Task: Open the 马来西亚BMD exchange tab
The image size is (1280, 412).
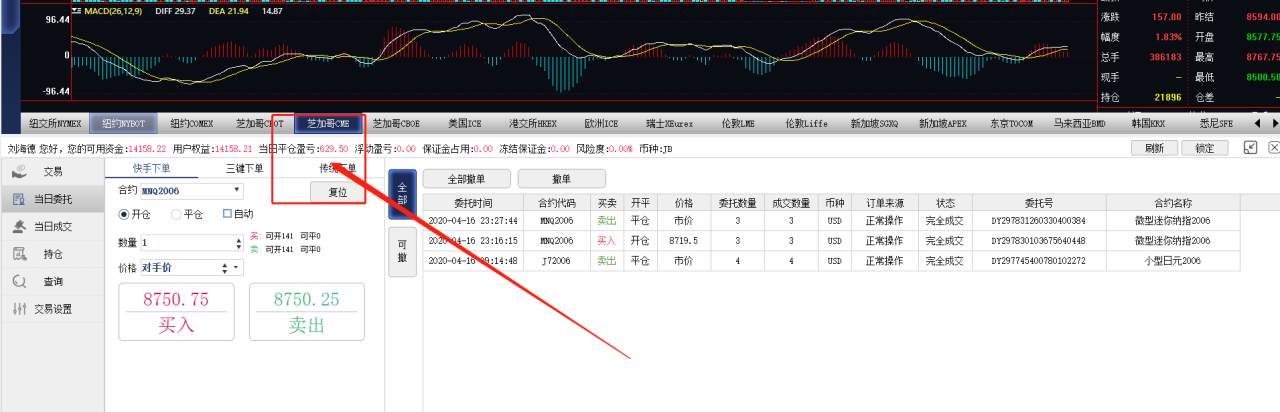Action: tap(1079, 124)
